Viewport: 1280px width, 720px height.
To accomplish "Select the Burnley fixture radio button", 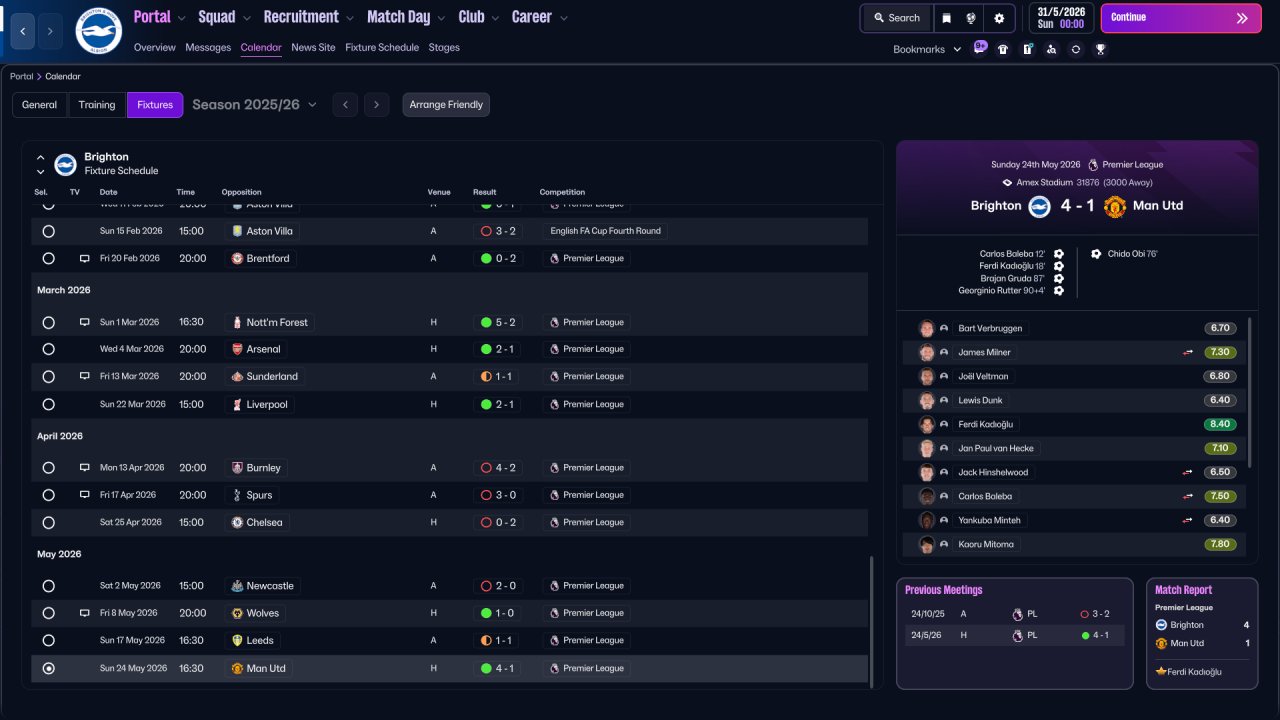I will click(48, 468).
